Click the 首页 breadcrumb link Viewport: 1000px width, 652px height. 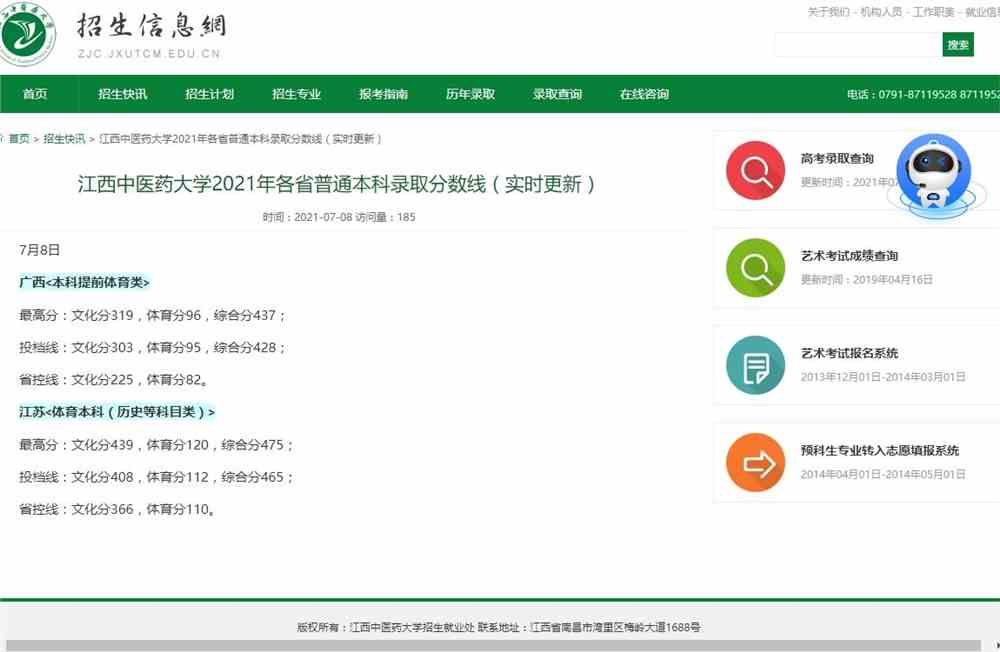click(x=19, y=139)
